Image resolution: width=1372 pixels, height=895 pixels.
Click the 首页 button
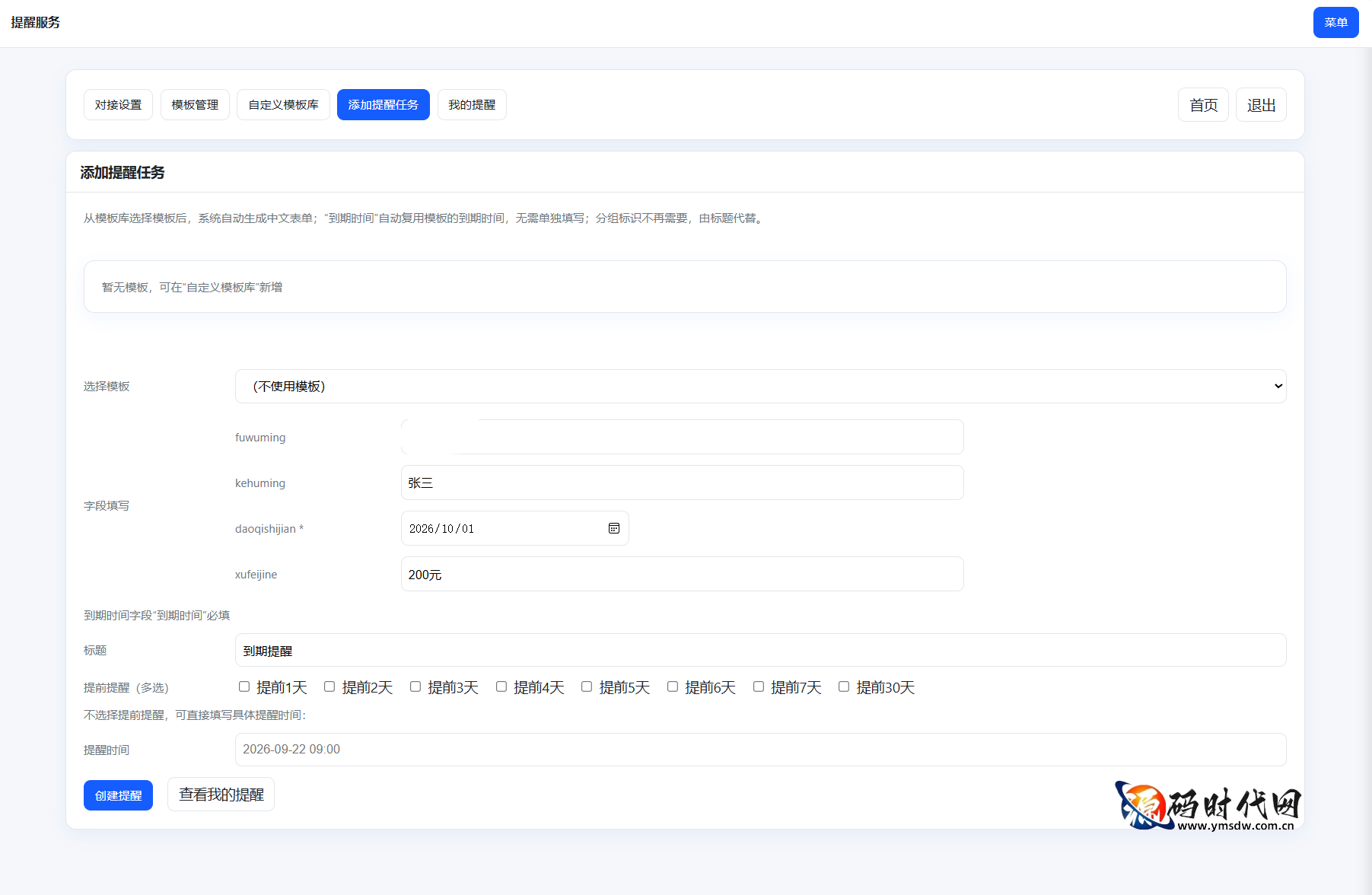tap(1203, 105)
